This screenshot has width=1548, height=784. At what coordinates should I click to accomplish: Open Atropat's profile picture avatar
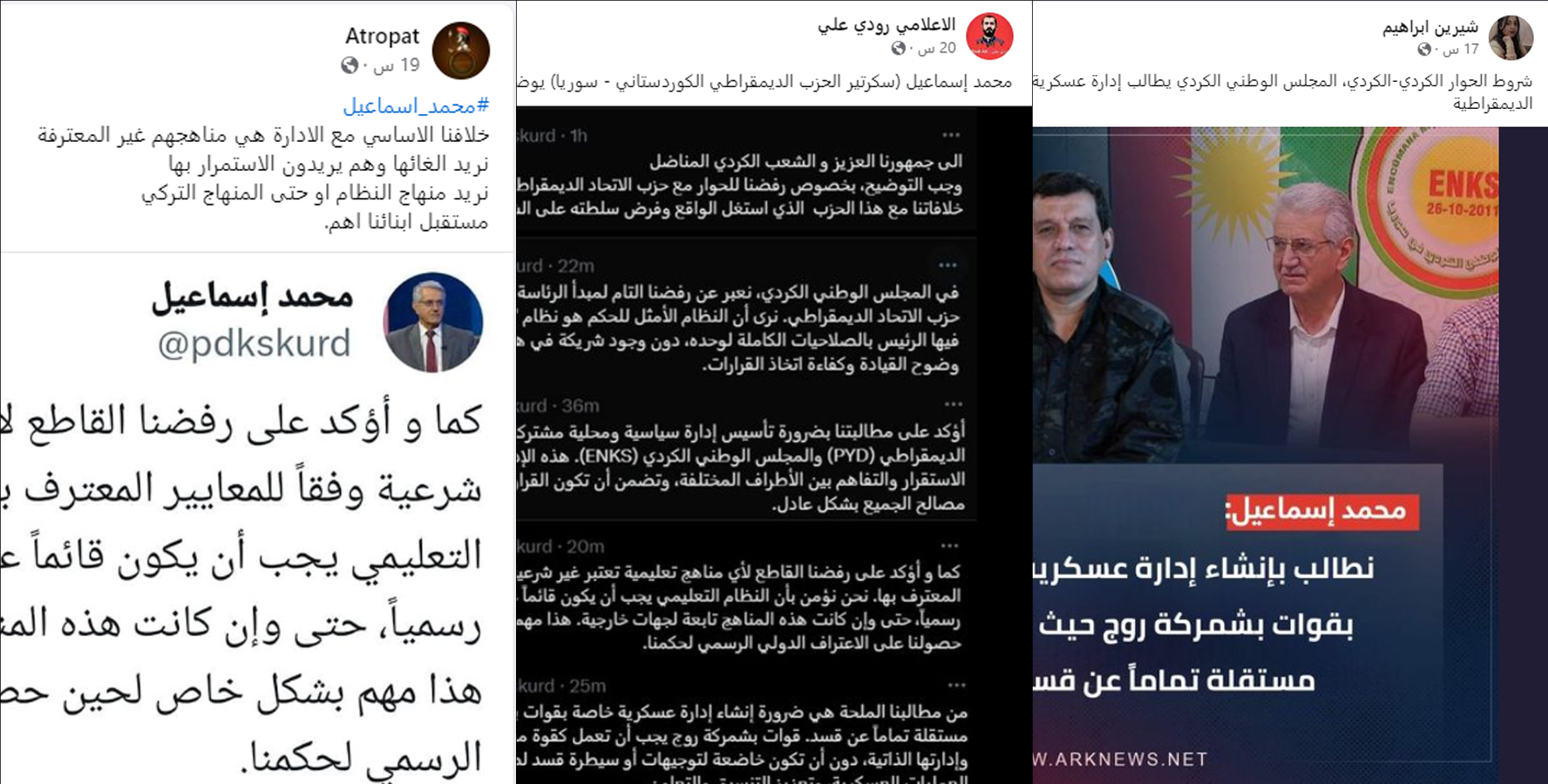click(x=461, y=51)
